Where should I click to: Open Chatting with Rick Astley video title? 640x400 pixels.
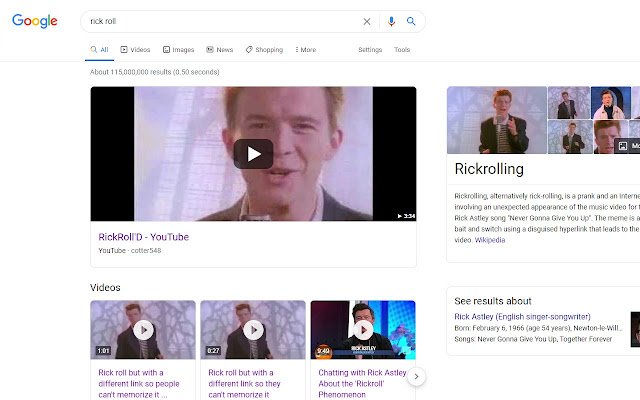click(362, 384)
